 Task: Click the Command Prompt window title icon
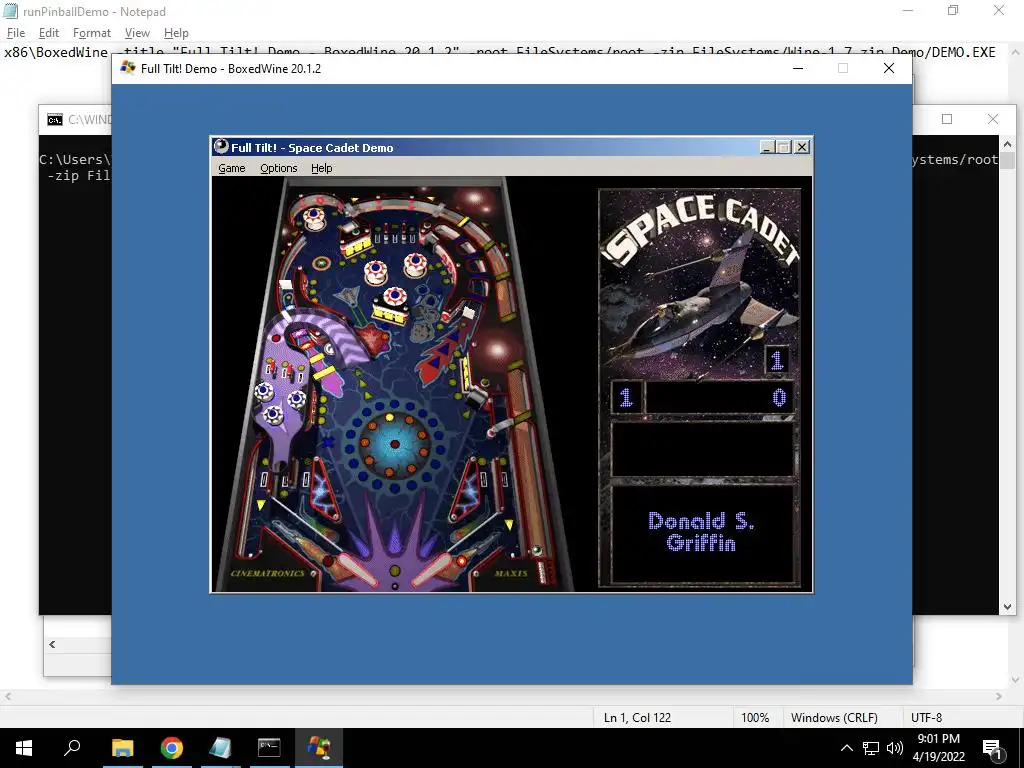point(55,120)
